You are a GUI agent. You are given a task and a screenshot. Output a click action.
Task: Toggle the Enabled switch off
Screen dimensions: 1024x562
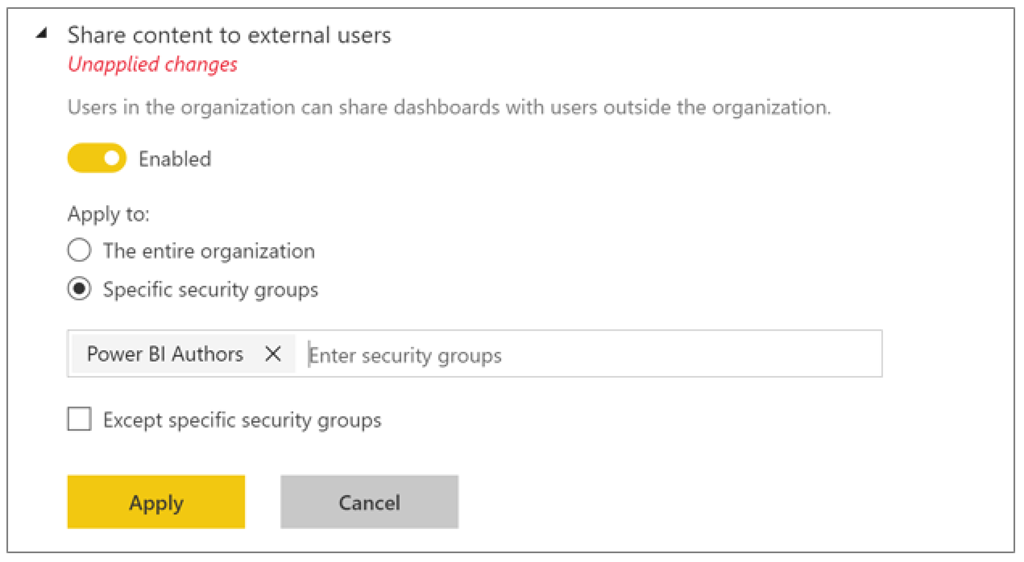[x=97, y=158]
